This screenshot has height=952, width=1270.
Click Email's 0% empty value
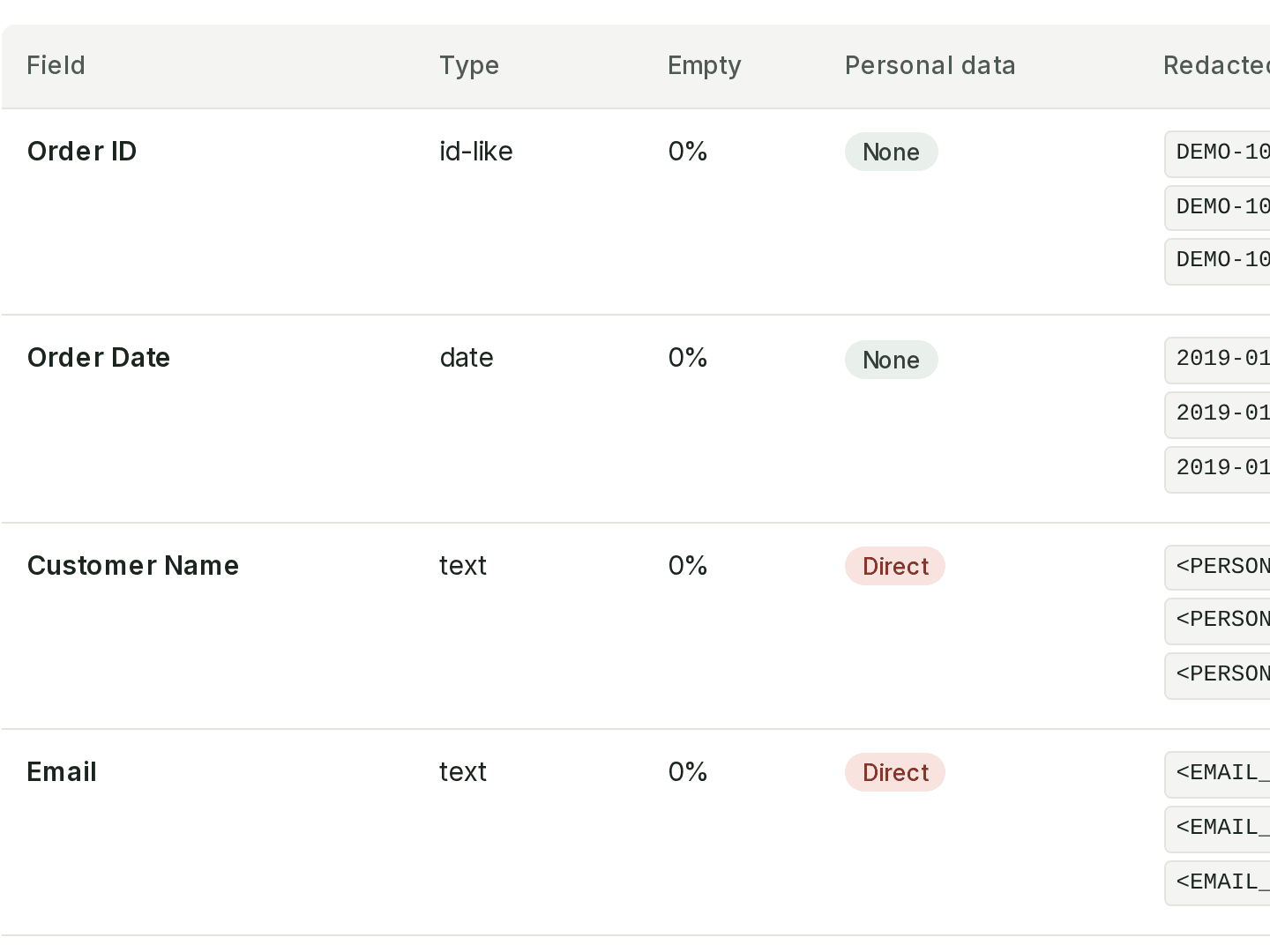[688, 771]
